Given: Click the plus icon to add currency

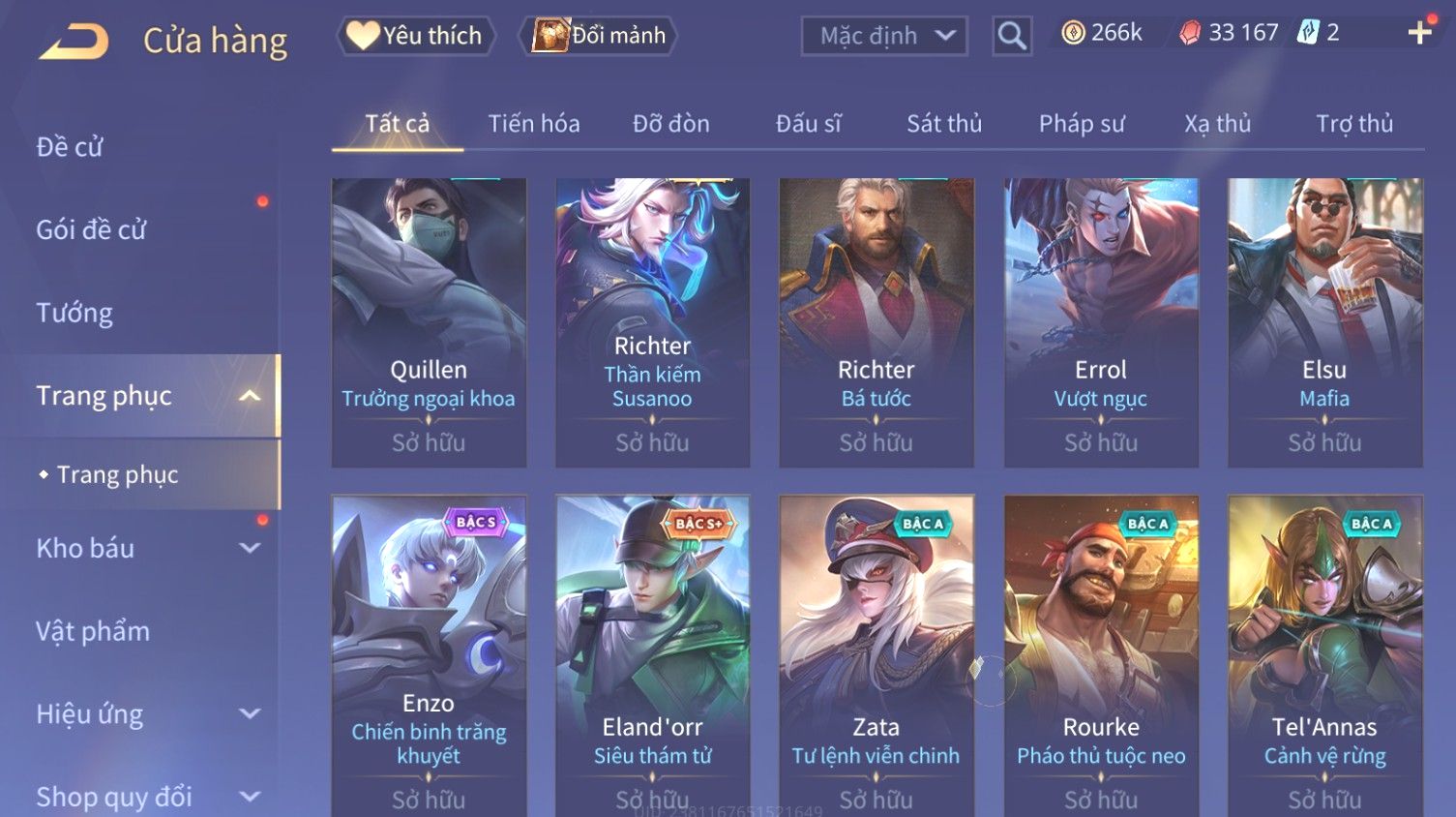Looking at the screenshot, I should tap(1419, 33).
